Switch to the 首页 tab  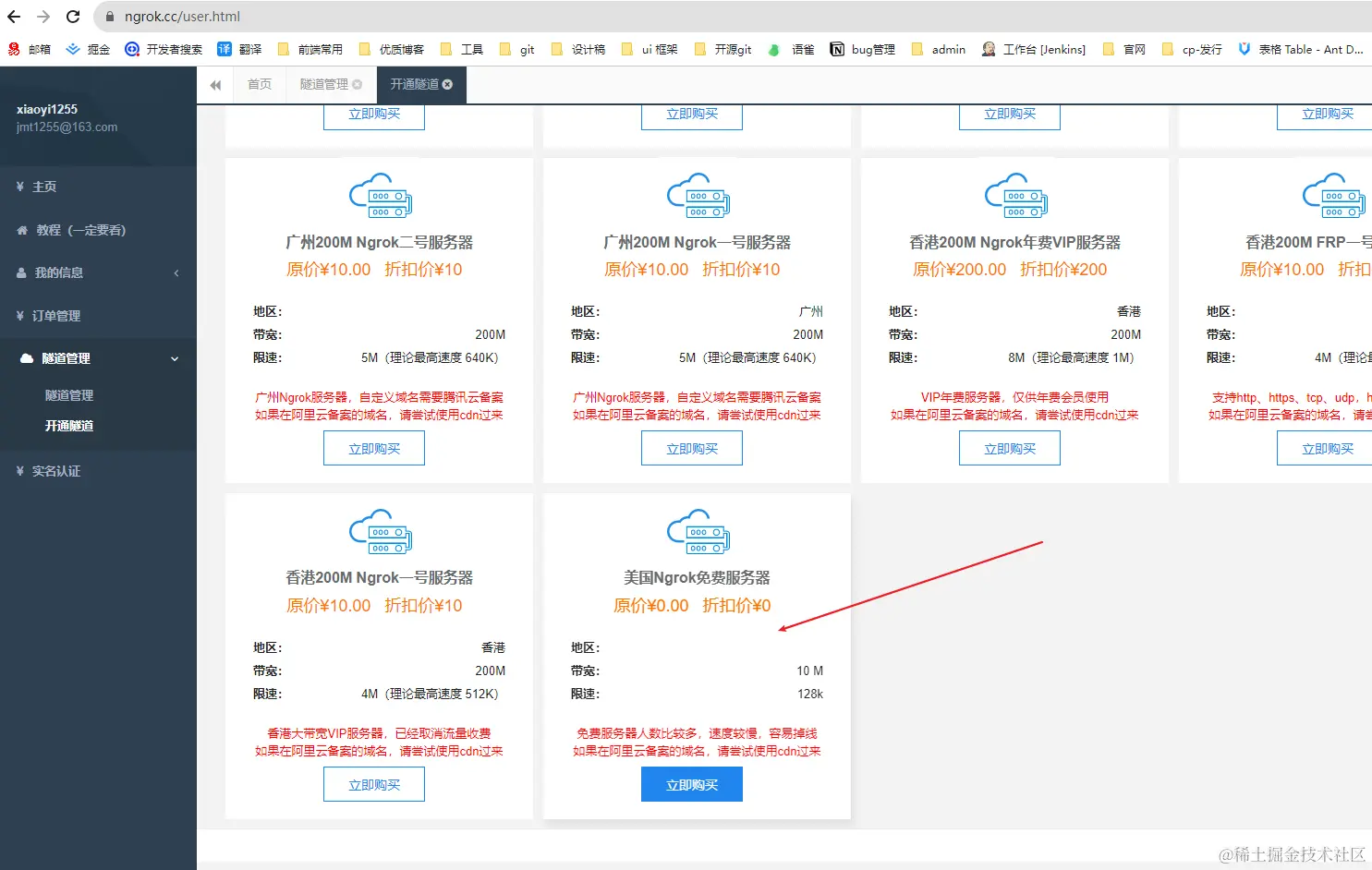point(260,84)
